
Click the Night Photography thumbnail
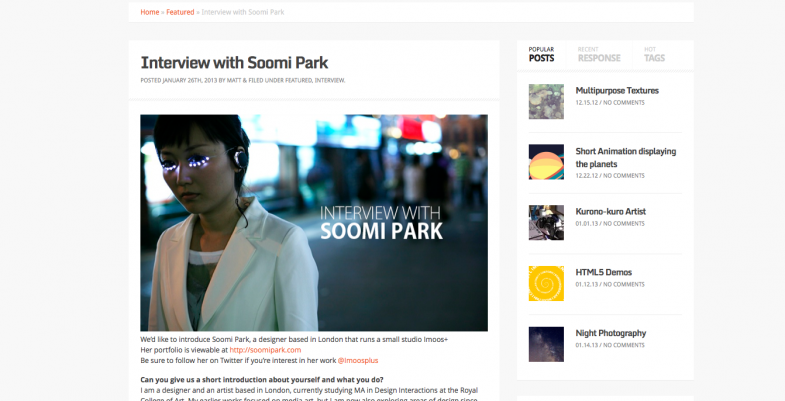[546, 344]
